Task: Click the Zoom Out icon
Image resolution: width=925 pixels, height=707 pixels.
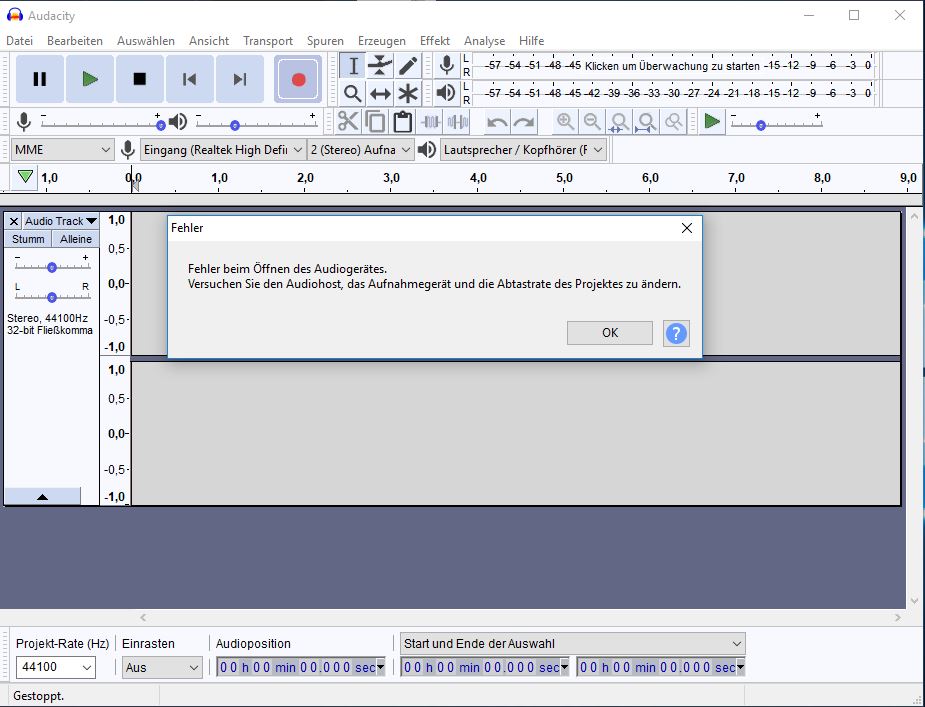Action: pyautogui.click(x=592, y=122)
